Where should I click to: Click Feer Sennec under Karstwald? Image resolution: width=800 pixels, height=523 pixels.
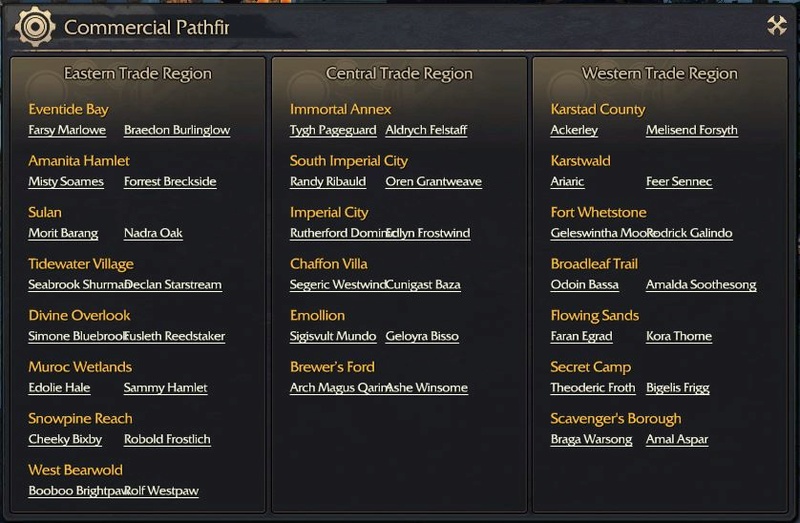coord(679,182)
